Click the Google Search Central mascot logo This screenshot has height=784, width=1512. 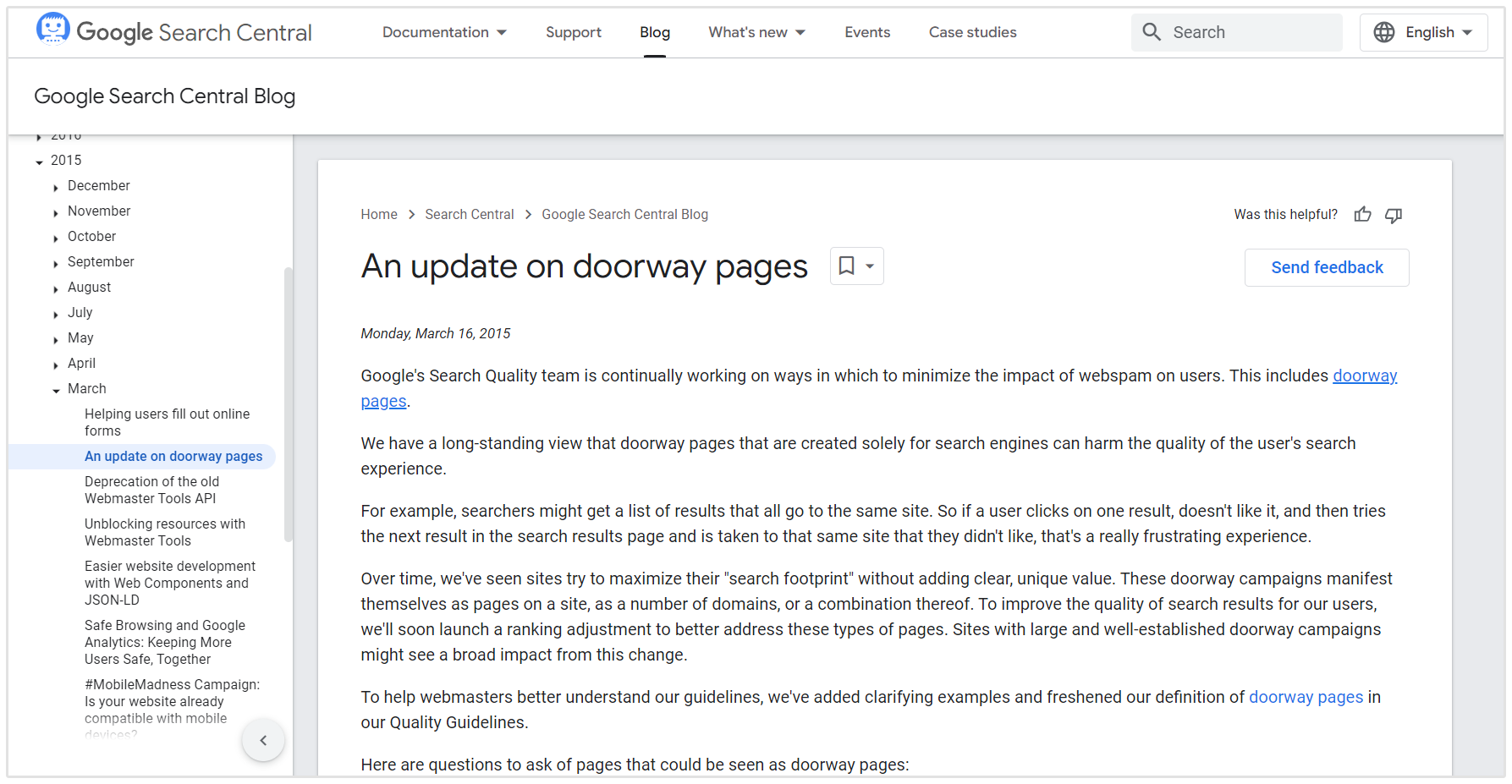[x=52, y=30]
